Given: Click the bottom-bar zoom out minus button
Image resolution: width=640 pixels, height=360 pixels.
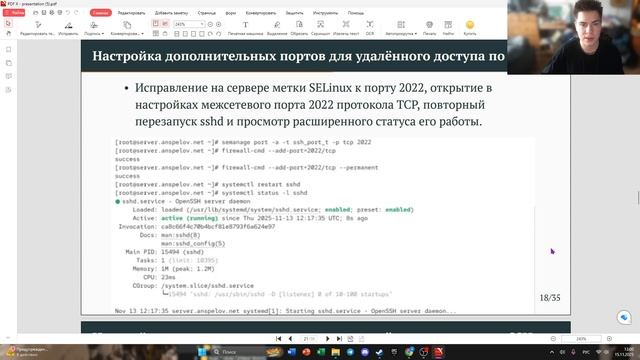Looking at the screenshot, I should pyautogui.click(x=553, y=339).
